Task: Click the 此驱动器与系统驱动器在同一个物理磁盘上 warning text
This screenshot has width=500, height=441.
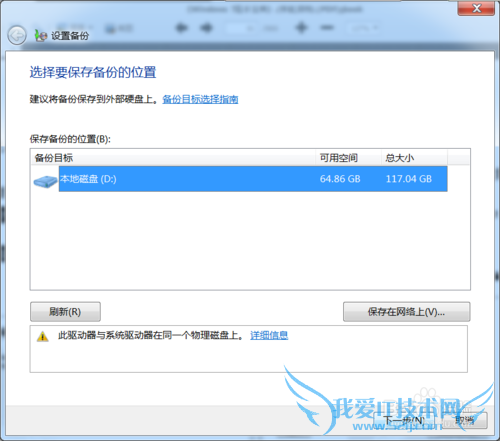Action: coord(150,335)
